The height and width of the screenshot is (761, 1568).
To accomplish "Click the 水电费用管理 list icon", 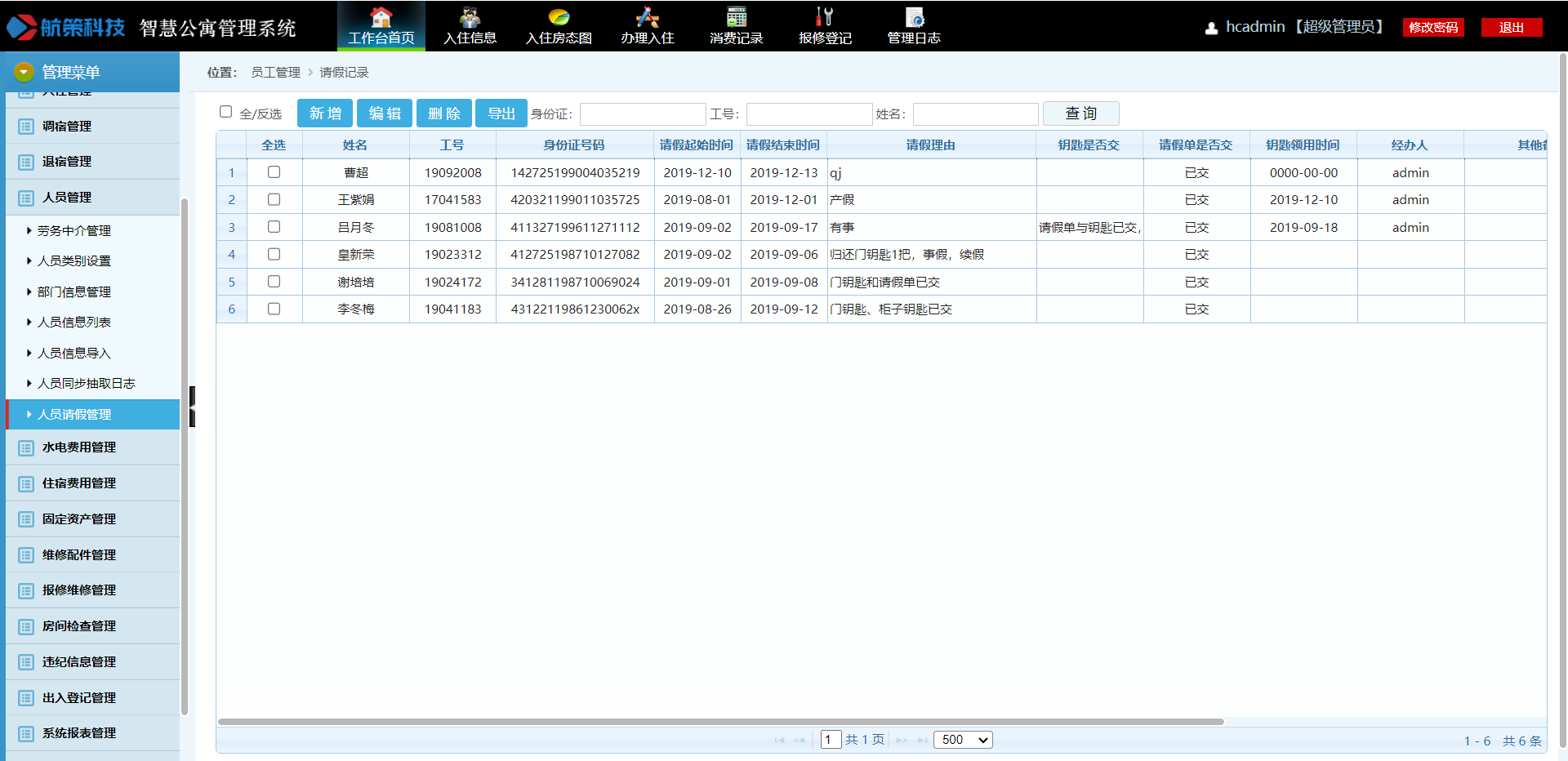I will pyautogui.click(x=26, y=448).
